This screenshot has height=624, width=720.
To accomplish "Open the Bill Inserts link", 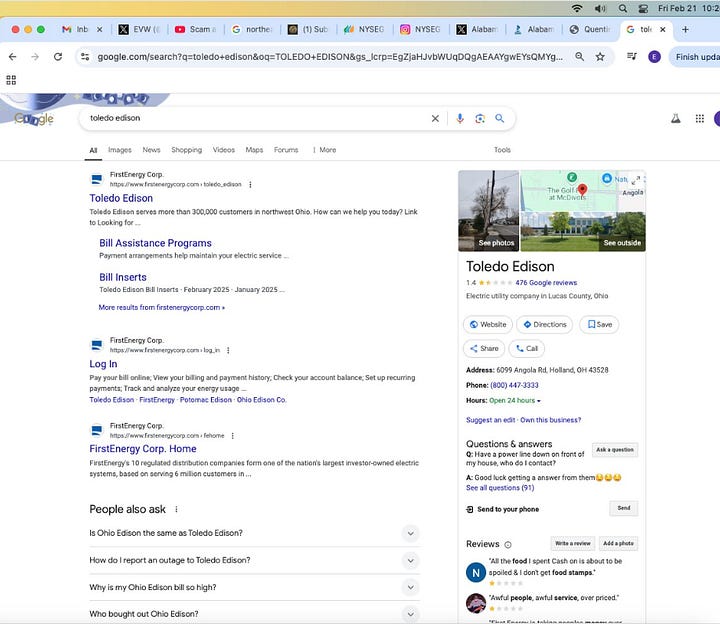I will pyautogui.click(x=123, y=277).
